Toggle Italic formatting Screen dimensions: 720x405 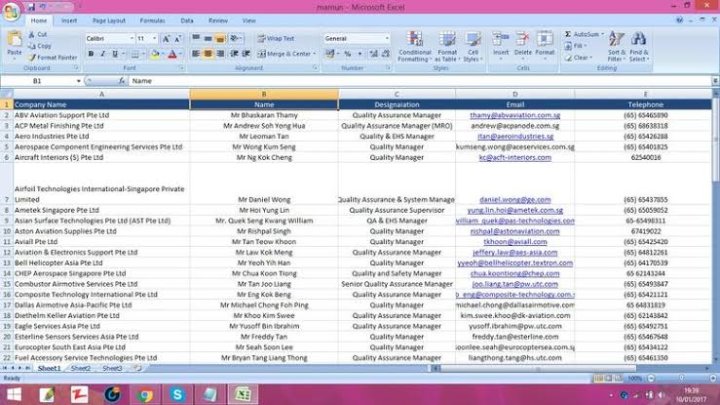(101, 54)
